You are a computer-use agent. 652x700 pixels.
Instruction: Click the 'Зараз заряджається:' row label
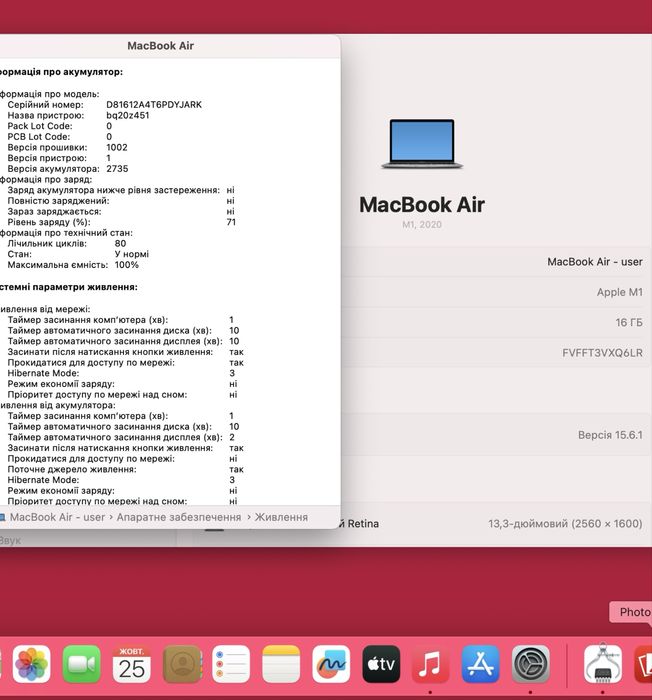54,211
